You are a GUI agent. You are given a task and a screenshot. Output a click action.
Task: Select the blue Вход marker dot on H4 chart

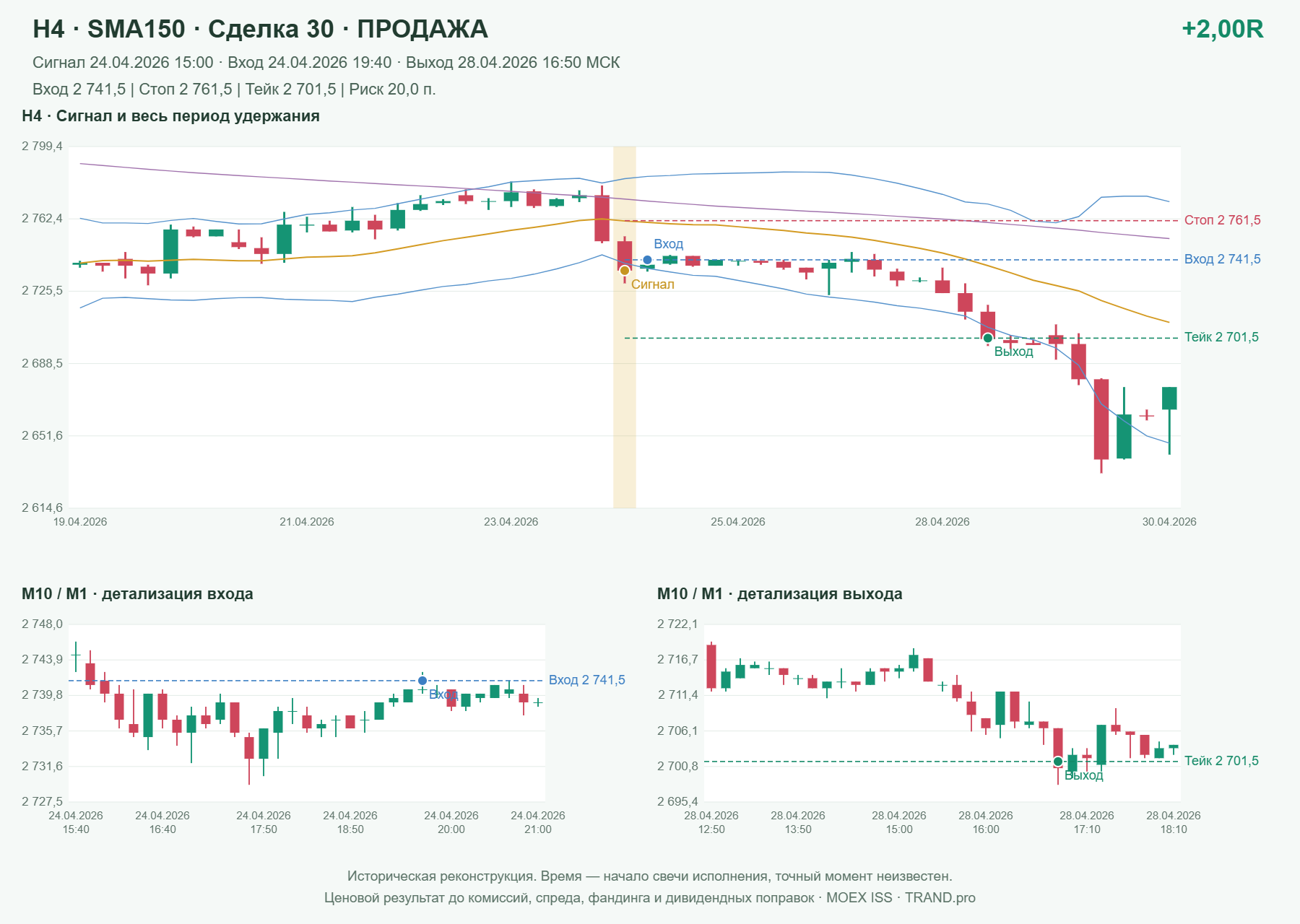coord(647,260)
